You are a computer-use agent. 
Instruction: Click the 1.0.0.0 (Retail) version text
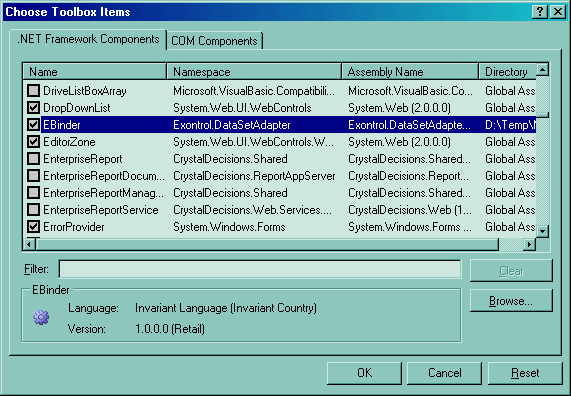[x=170, y=329]
